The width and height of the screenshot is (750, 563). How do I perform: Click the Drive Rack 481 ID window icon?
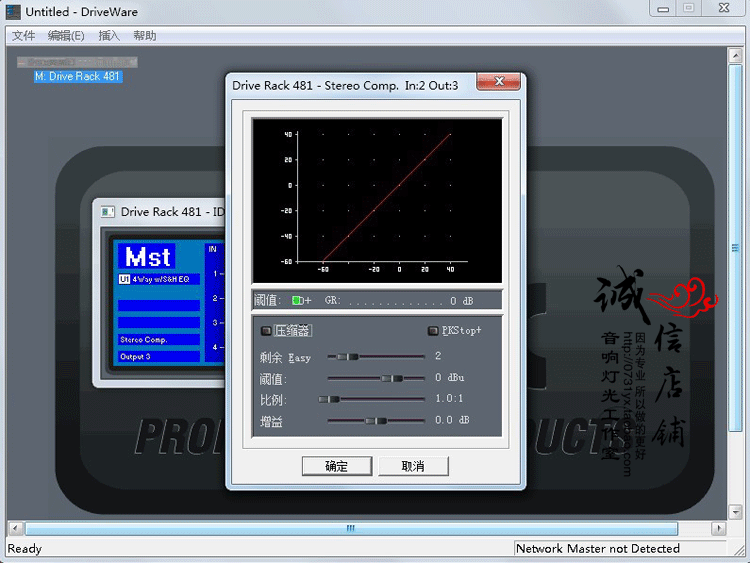108,211
